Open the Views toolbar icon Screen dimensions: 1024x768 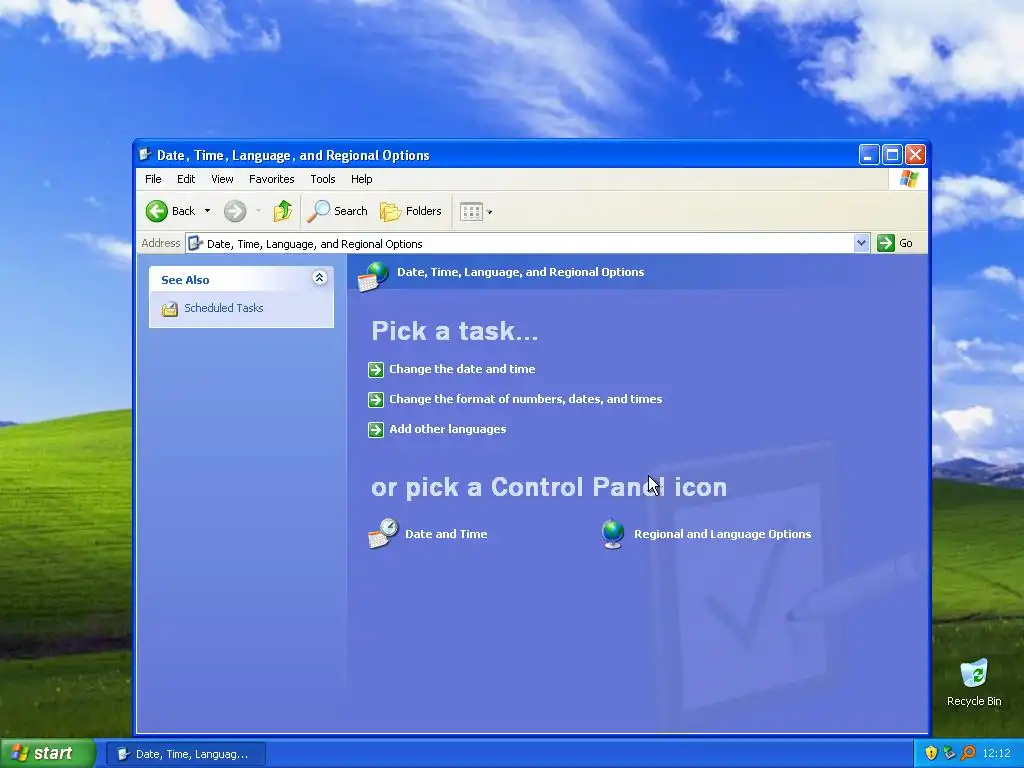(471, 212)
